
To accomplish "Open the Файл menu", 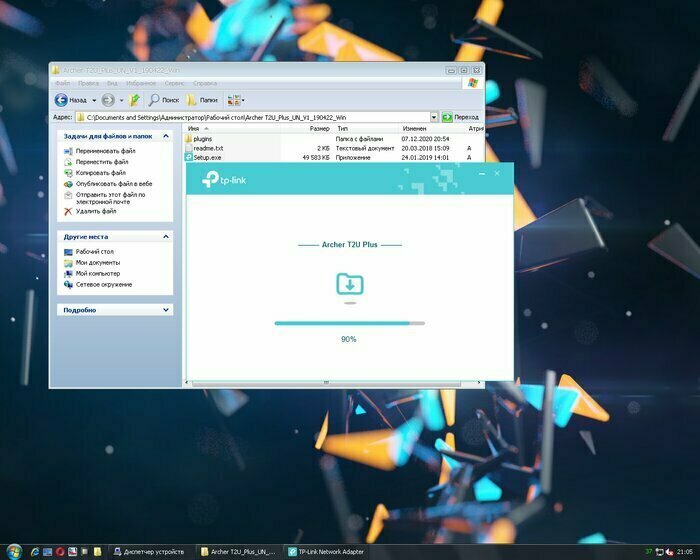I will pos(62,83).
